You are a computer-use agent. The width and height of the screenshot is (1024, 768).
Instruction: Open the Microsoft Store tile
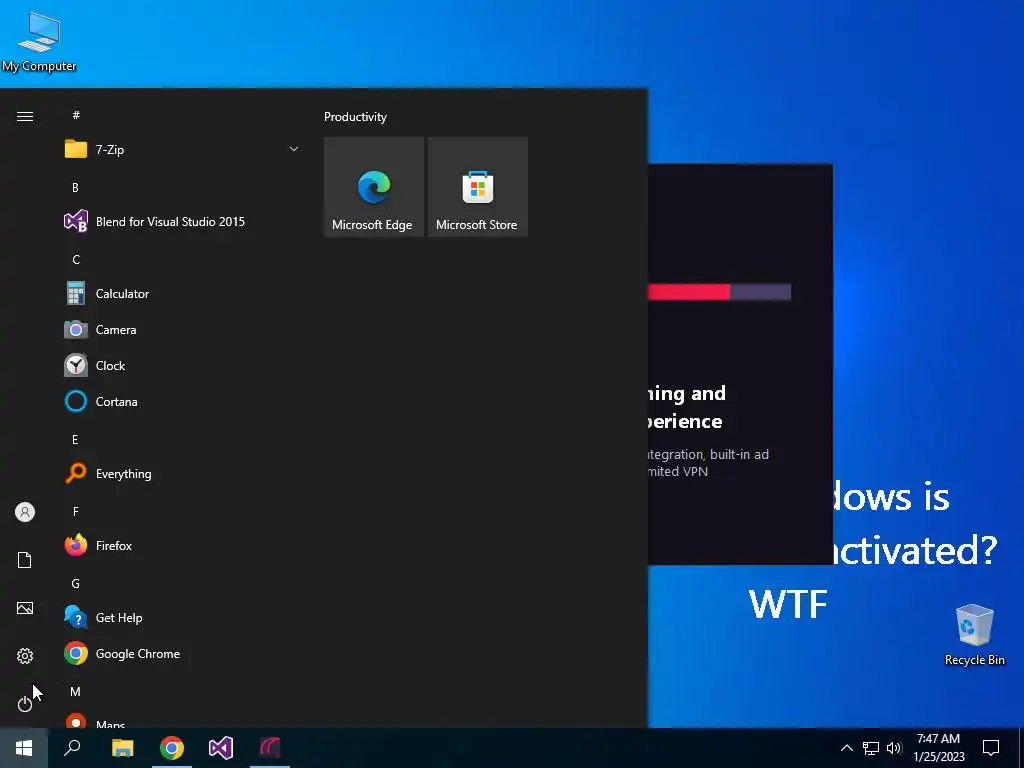[477, 187]
